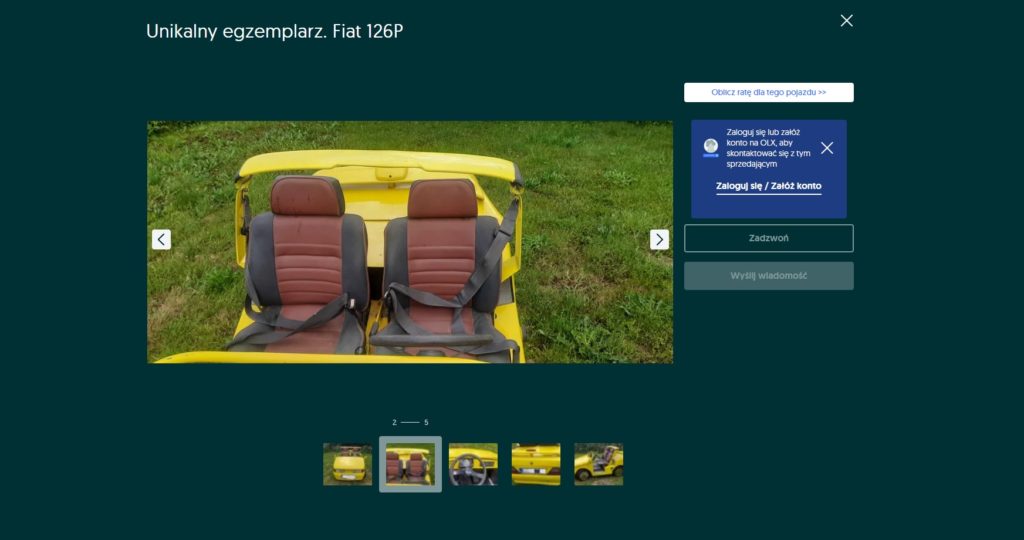The image size is (1024, 540).
Task: Dismiss the OLX login prompt banner
Action: [827, 148]
